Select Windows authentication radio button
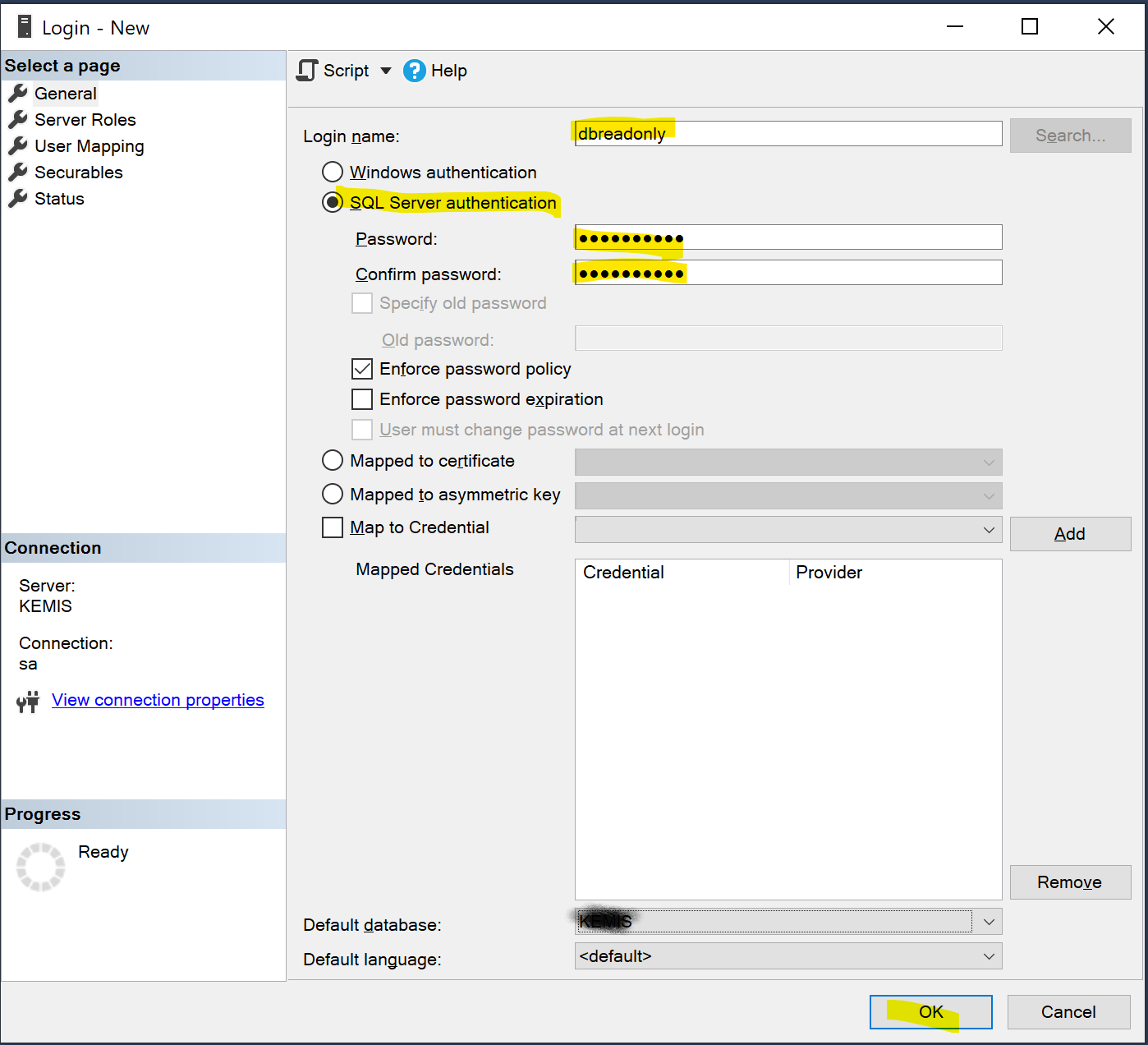The height and width of the screenshot is (1045, 1148). tap(333, 172)
